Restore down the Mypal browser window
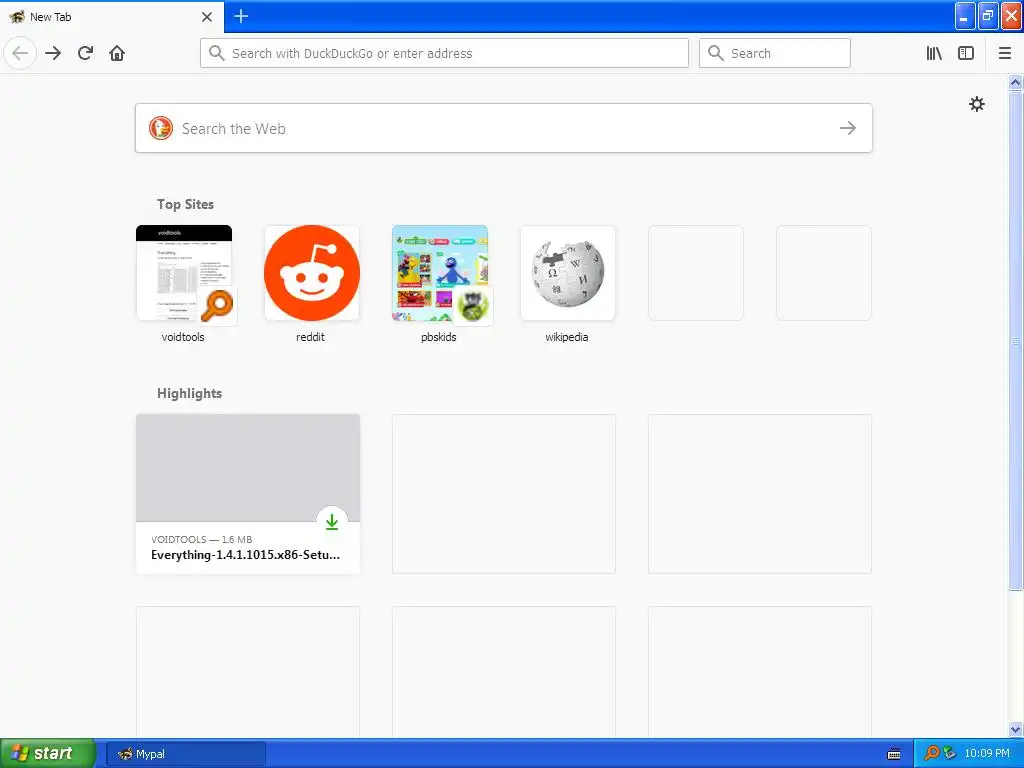 point(988,16)
